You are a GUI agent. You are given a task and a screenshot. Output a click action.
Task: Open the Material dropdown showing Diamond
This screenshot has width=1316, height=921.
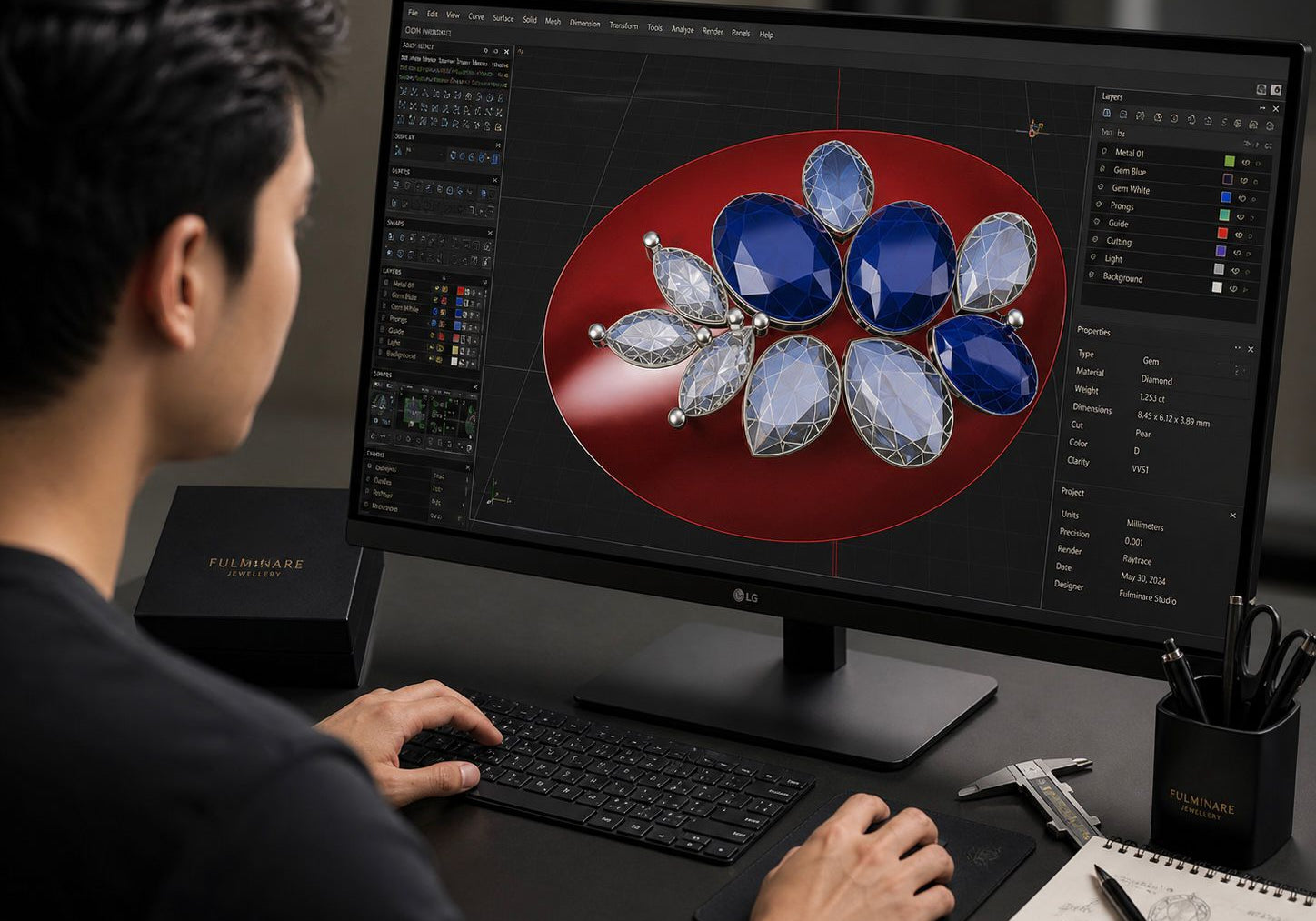pos(1156,380)
